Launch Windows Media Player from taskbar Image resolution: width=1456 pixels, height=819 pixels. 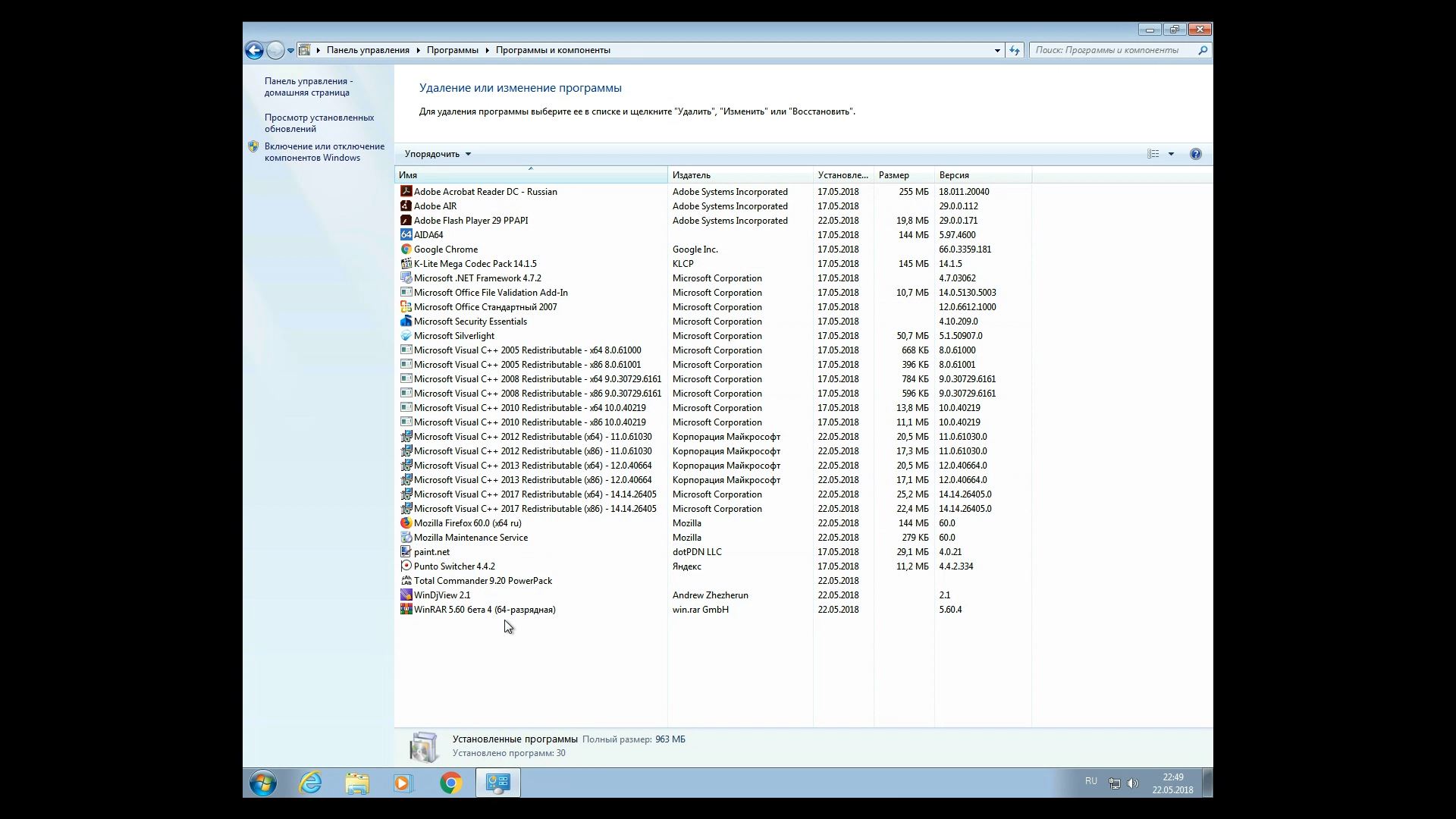click(404, 783)
